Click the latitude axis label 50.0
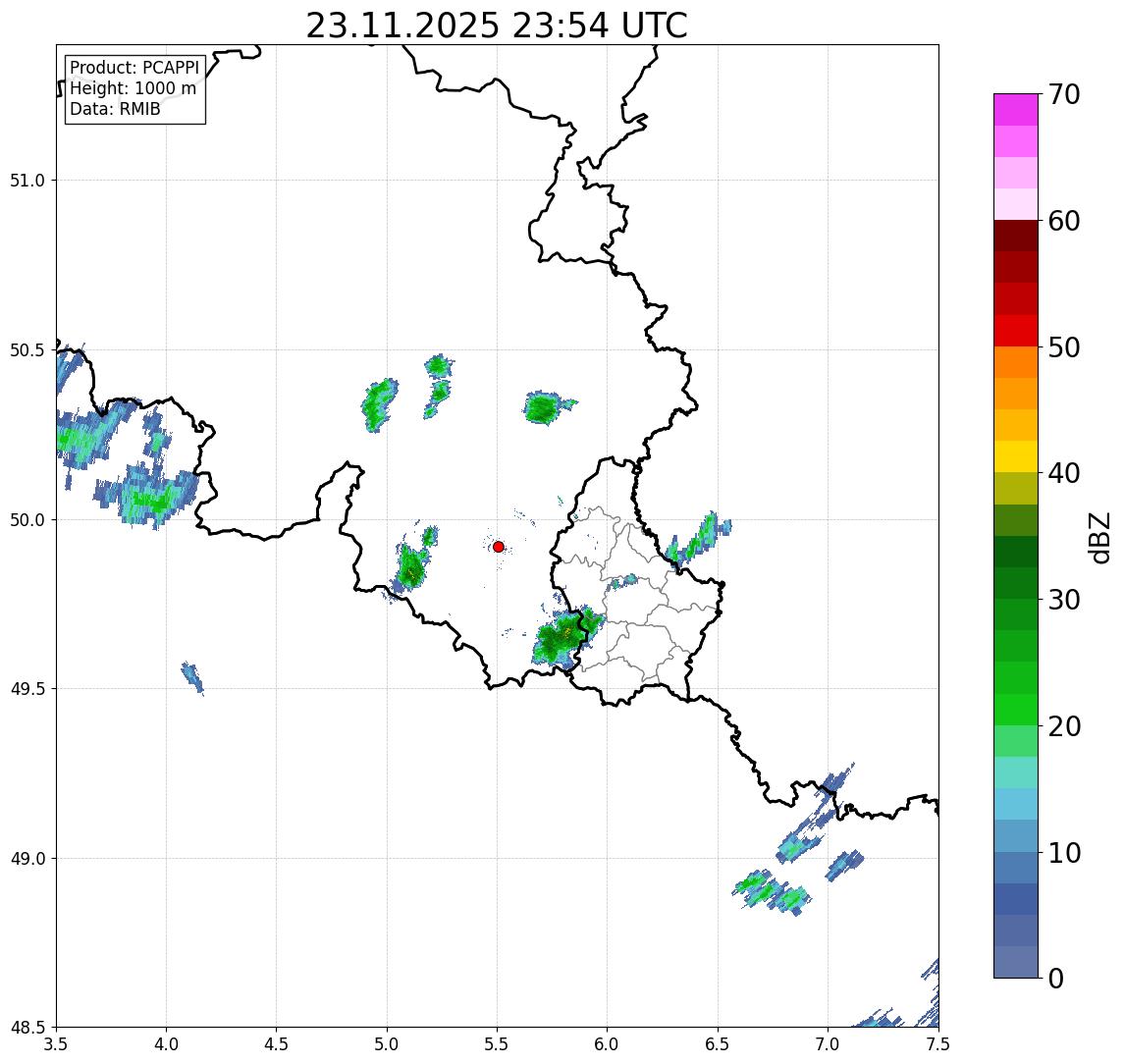Image resolution: width=1124 pixels, height=1064 pixels. tap(27, 520)
